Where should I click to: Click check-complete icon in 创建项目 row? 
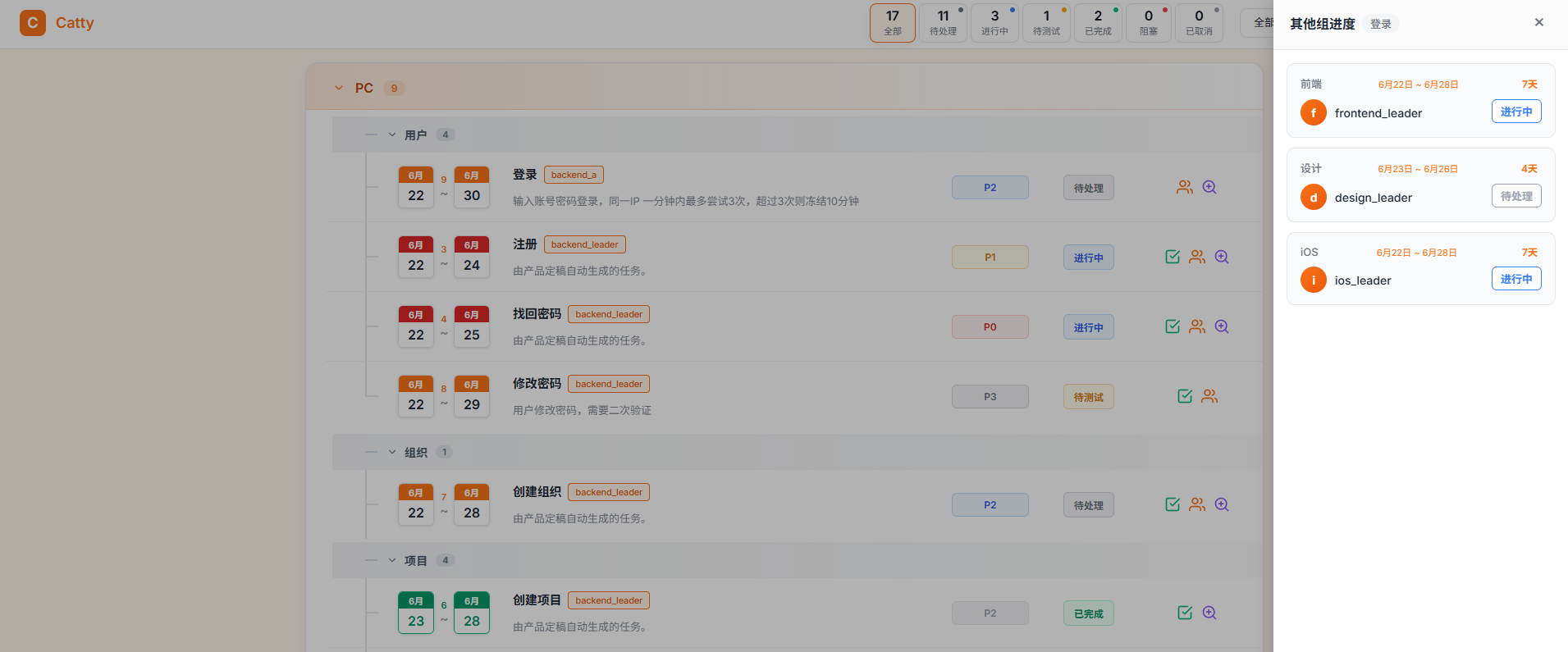(x=1185, y=613)
